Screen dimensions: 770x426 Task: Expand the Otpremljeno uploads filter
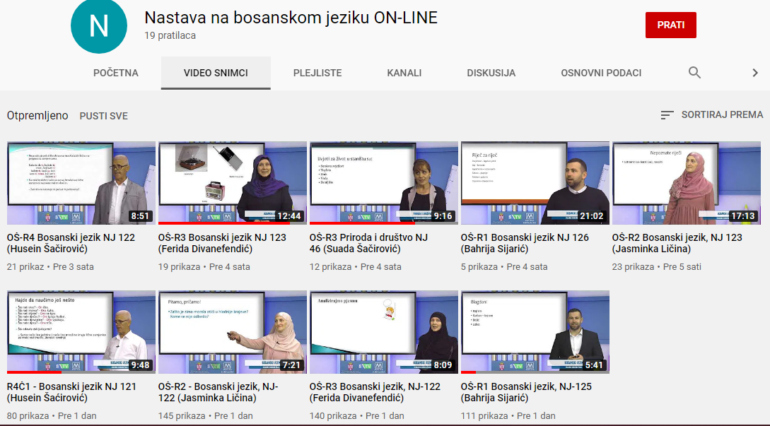[37, 115]
